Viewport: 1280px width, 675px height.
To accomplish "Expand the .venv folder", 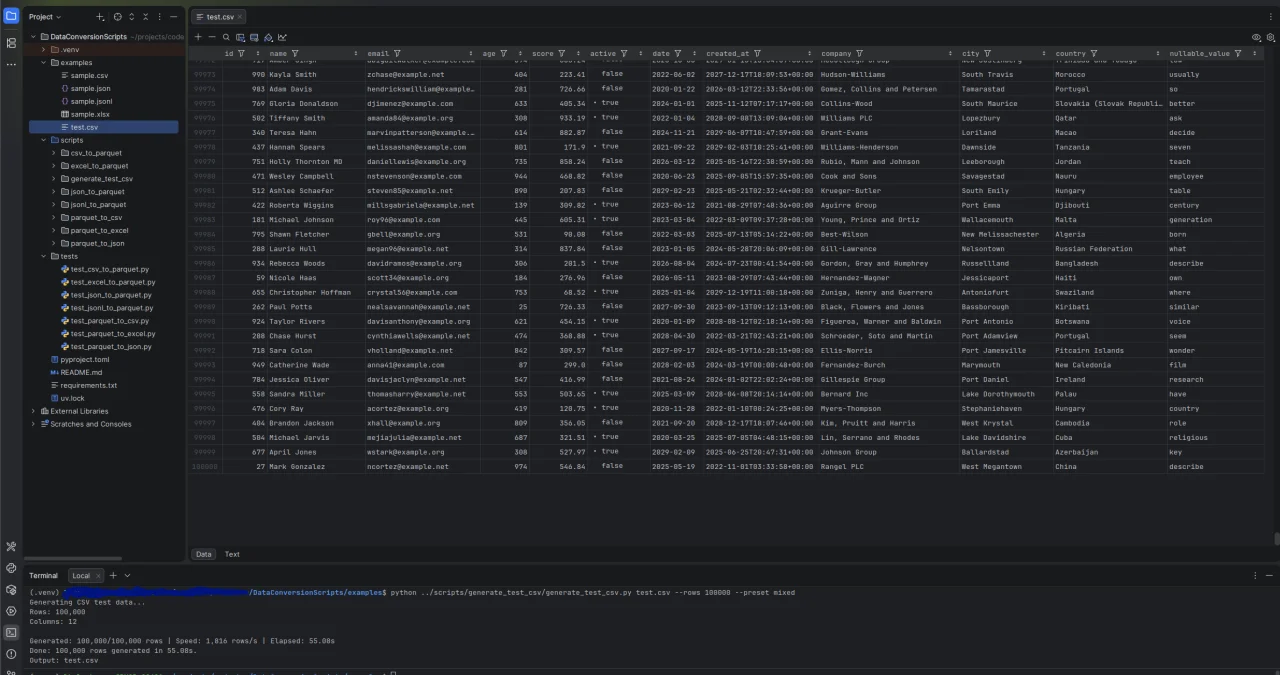I will click(43, 49).
